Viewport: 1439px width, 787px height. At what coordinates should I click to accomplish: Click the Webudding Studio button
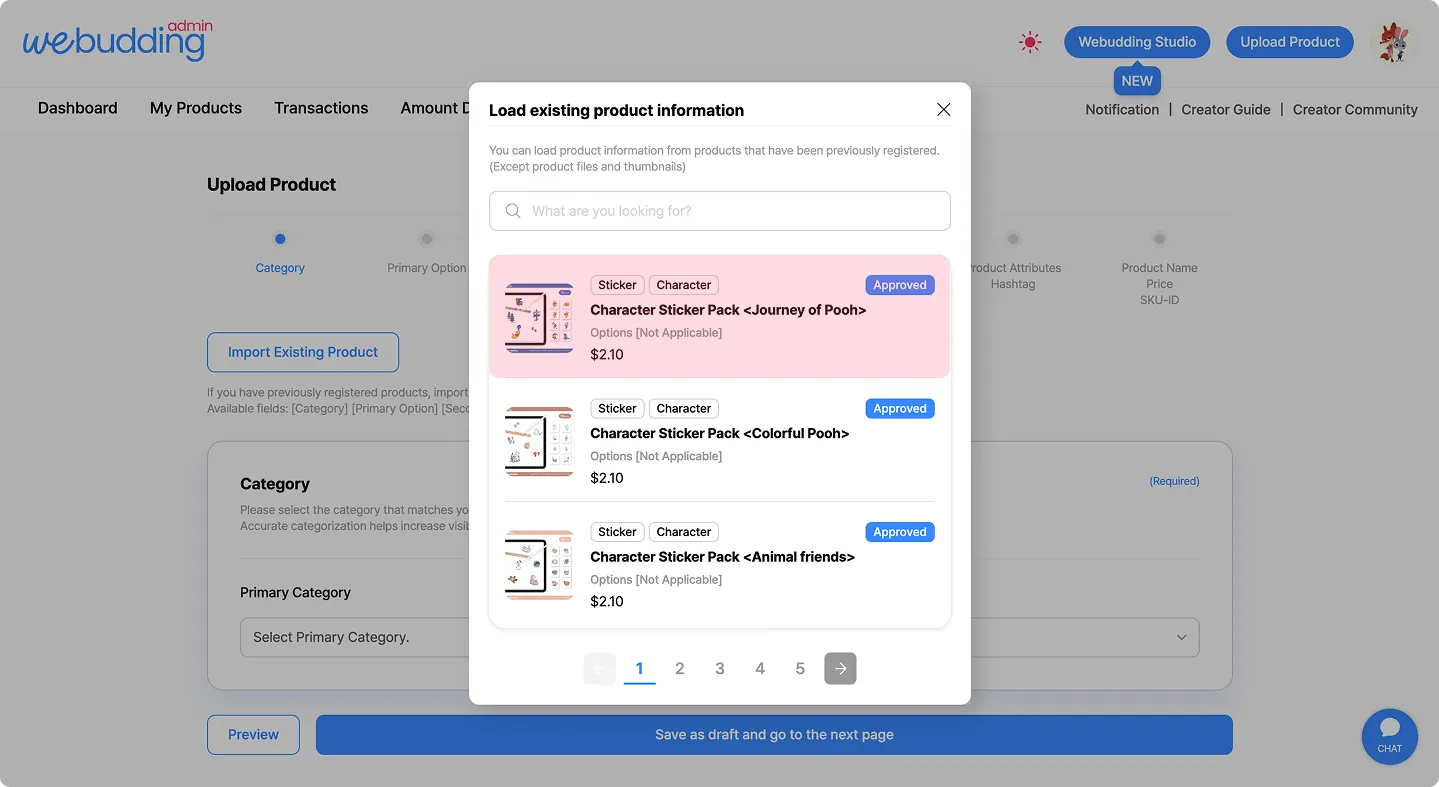(1137, 42)
